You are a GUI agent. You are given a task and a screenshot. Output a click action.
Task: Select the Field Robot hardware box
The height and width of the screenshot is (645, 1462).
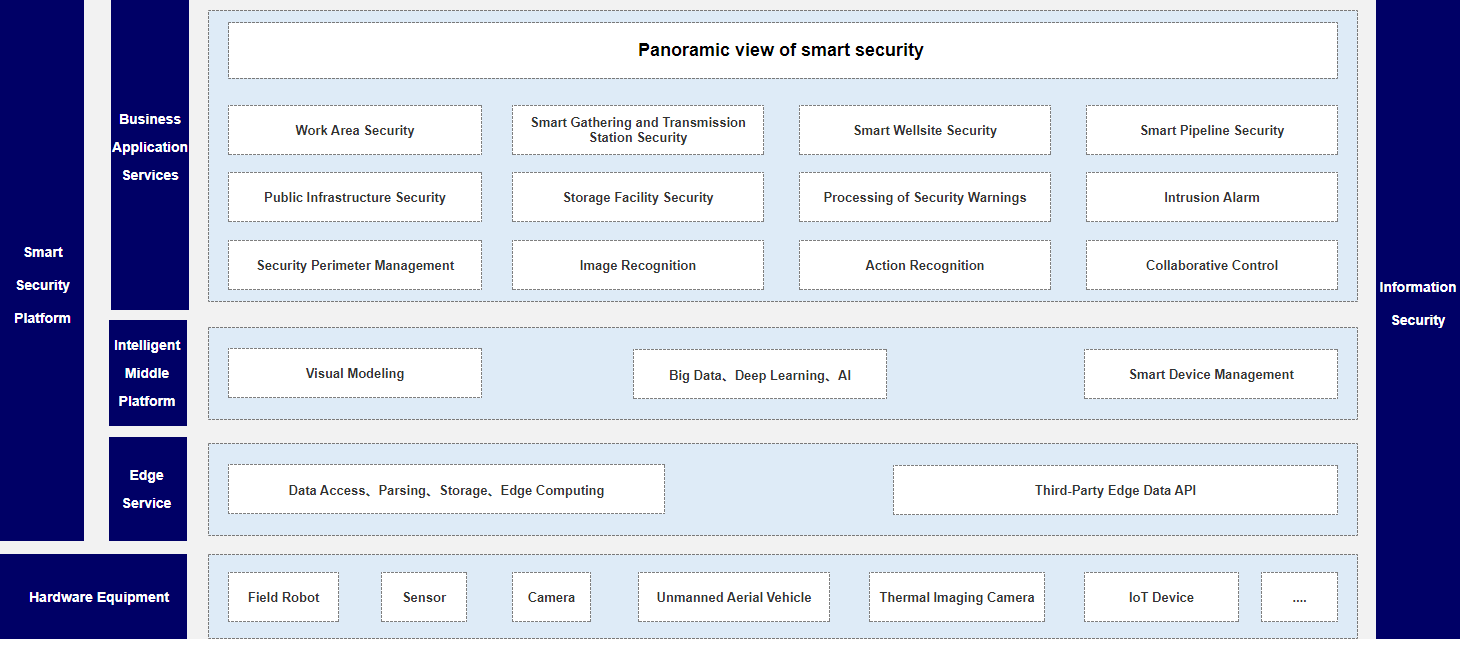tap(283, 597)
